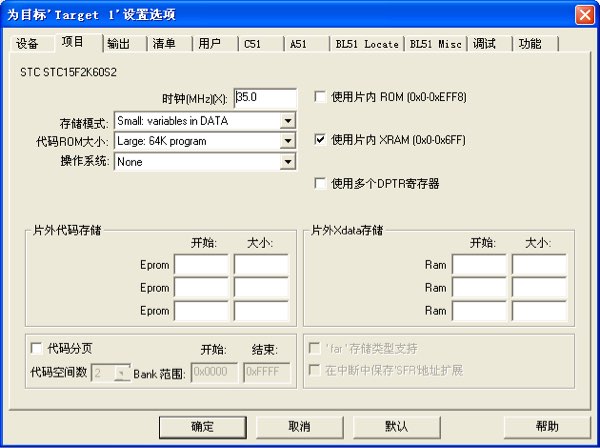Viewport: 600px width, 448px height.
Task: Click first Eprom 大小 field
Action: (x=261, y=265)
